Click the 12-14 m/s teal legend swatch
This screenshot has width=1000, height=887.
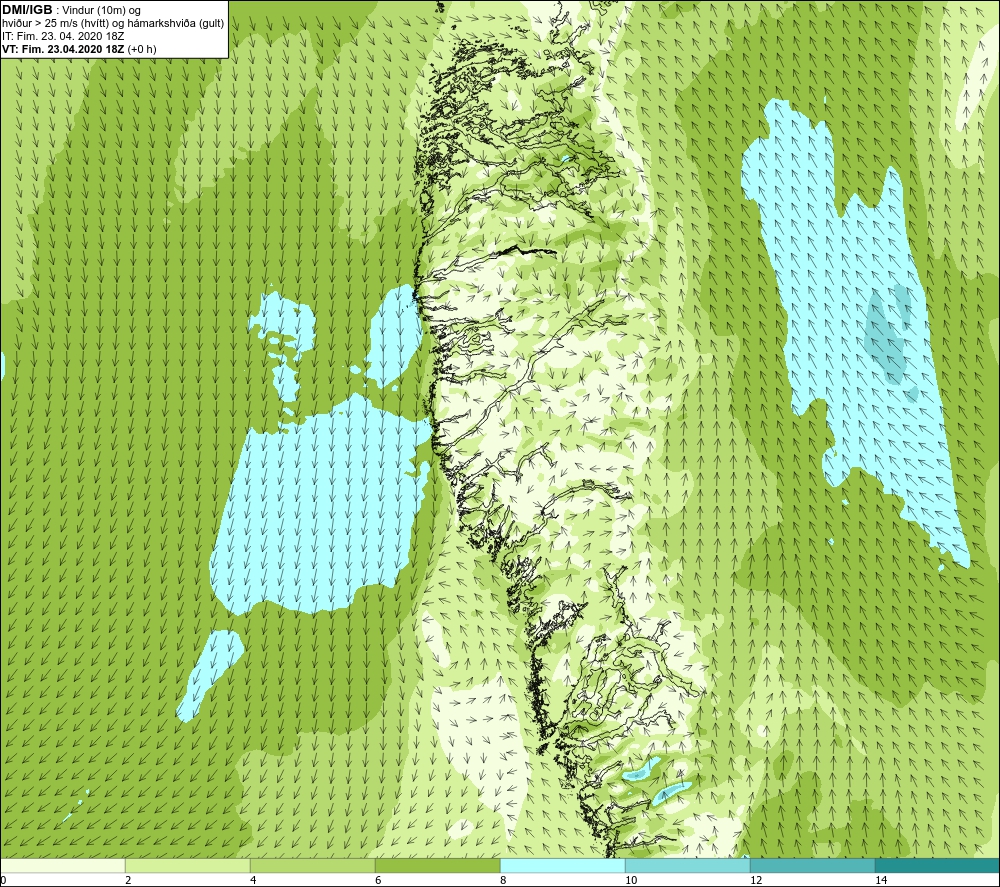(x=812, y=865)
